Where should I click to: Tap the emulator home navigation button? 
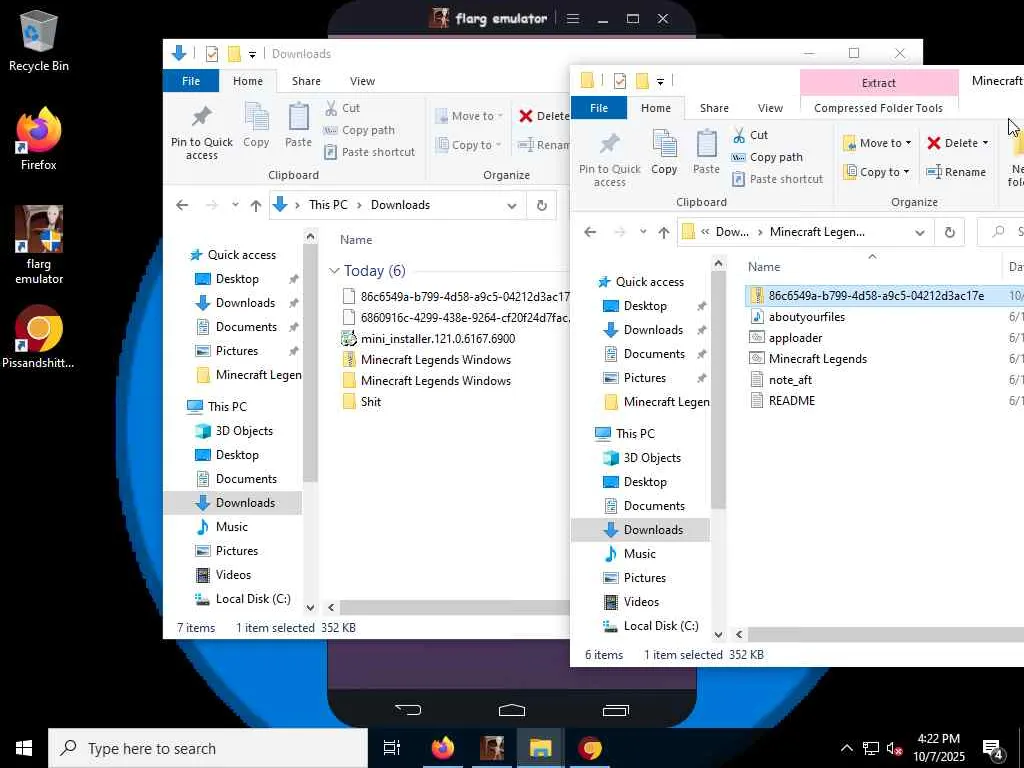pyautogui.click(x=511, y=710)
